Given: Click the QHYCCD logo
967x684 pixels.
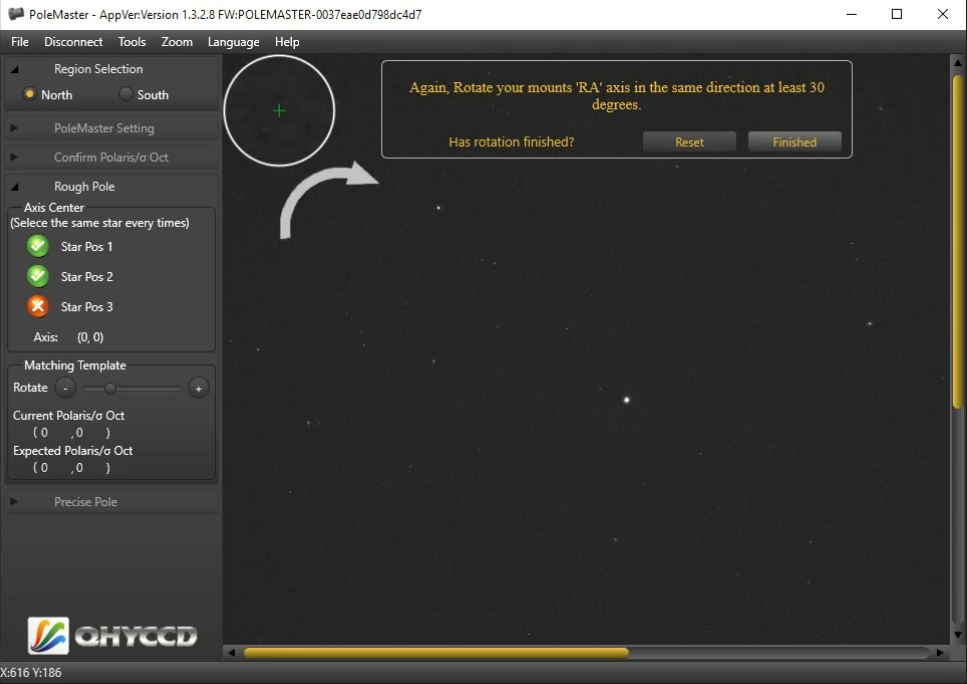Looking at the screenshot, I should 112,635.
